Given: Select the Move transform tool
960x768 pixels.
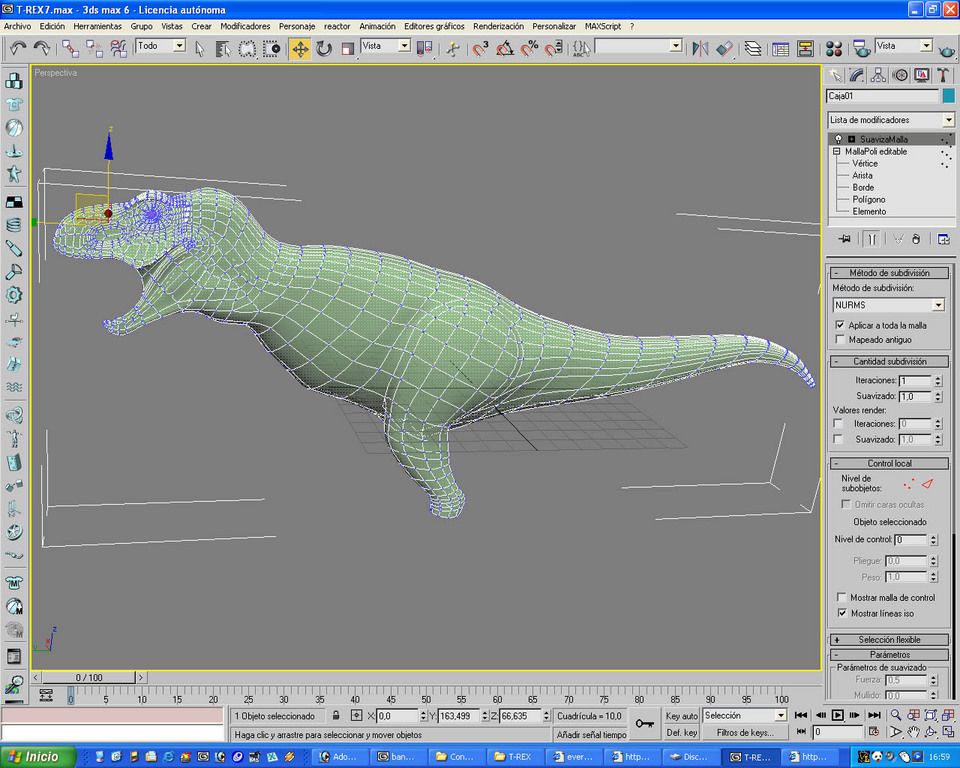Looking at the screenshot, I should click(300, 48).
